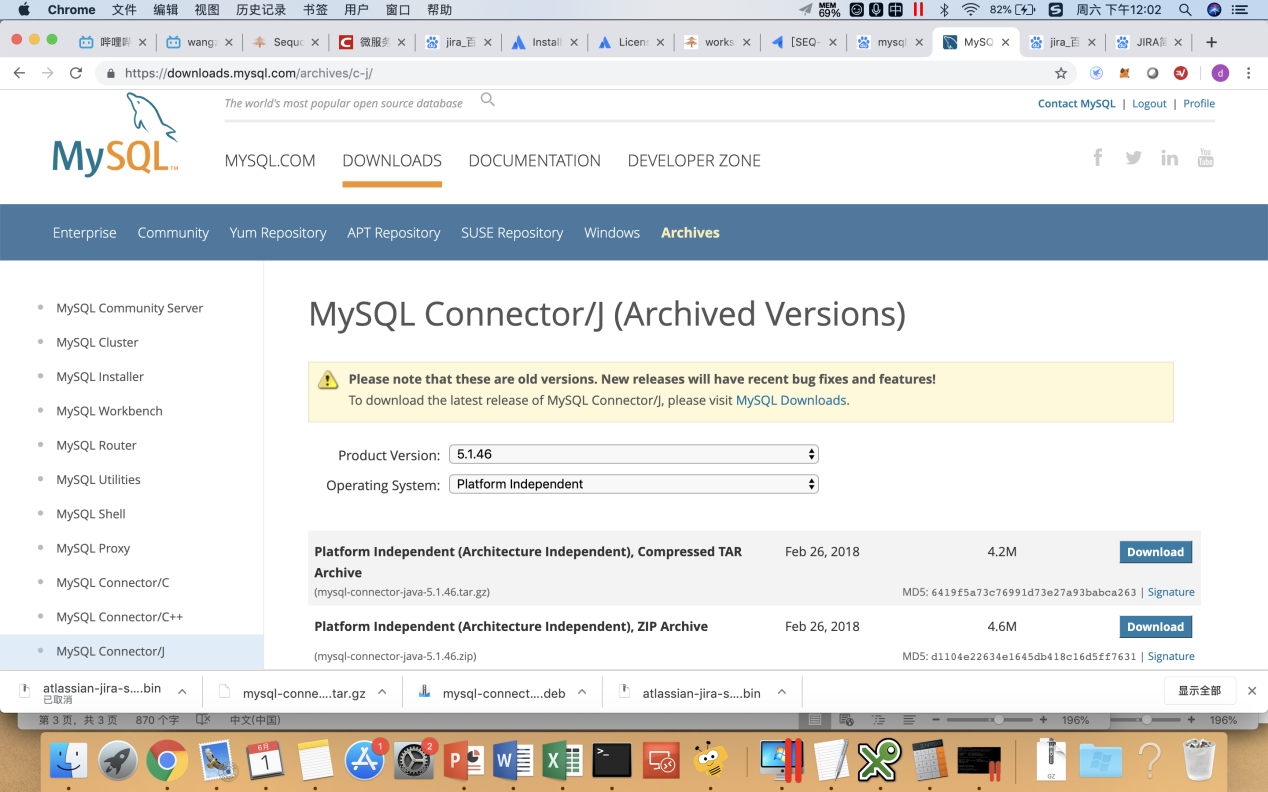
Task: Open MySQL Community Server in the sidebar
Action: click(130, 308)
